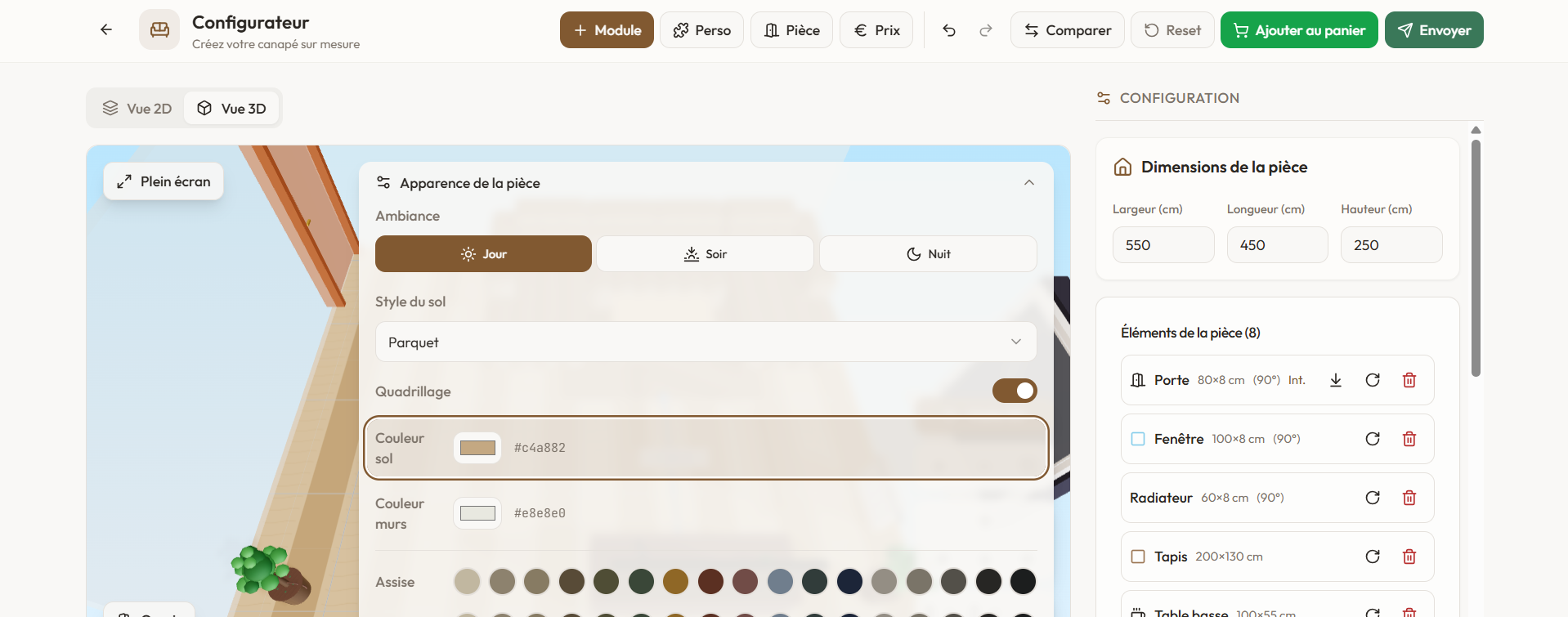Rotate the Tapis element

1373,557
